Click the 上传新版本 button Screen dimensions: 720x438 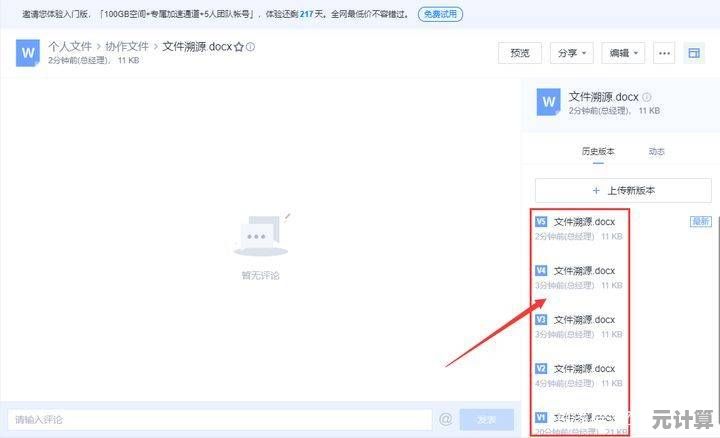click(623, 189)
